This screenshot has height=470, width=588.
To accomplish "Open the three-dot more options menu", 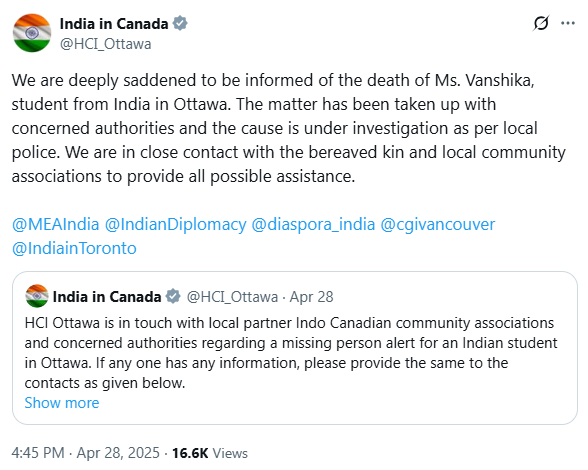I will 568,23.
